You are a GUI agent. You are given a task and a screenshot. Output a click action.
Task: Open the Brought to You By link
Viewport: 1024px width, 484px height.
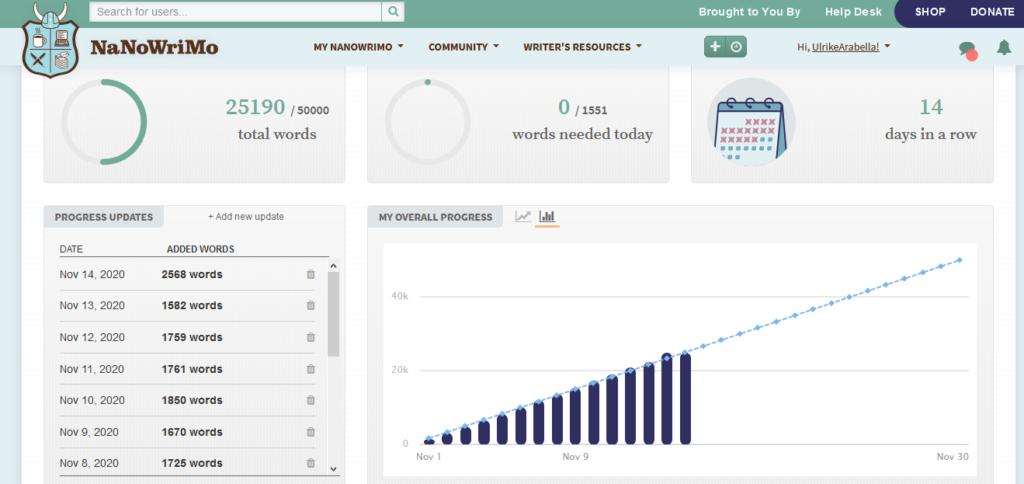click(749, 12)
